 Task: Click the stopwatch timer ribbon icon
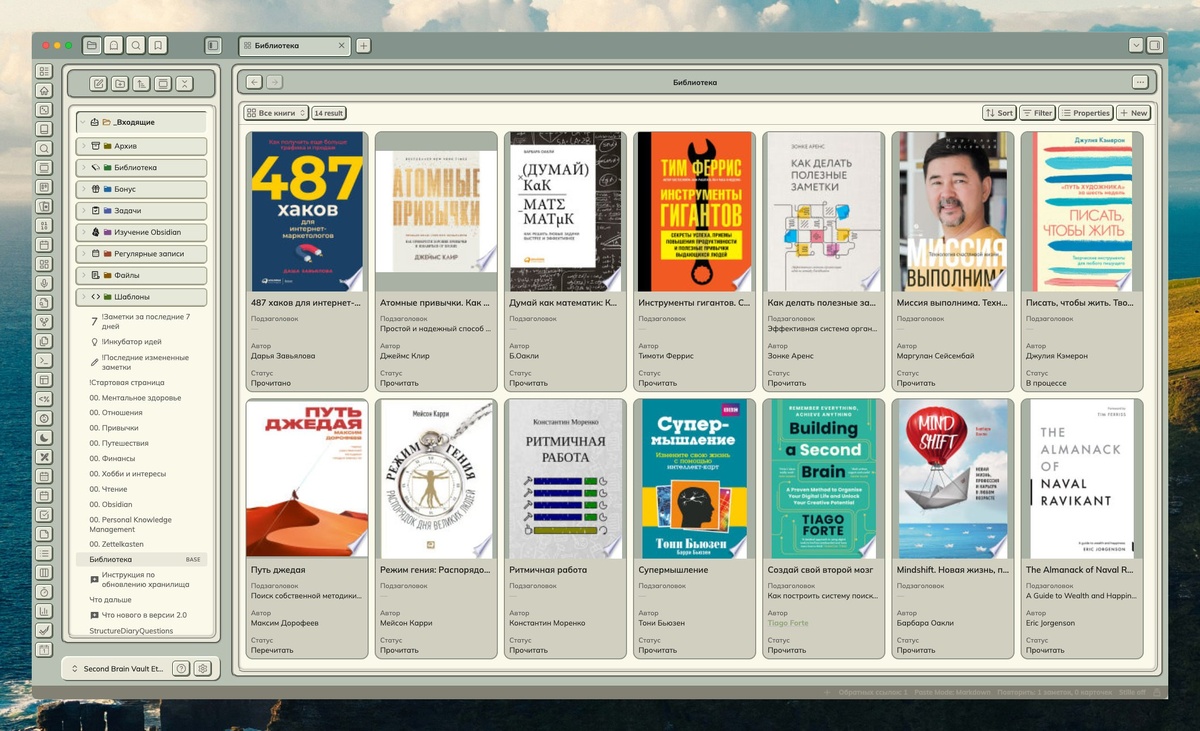(43, 592)
